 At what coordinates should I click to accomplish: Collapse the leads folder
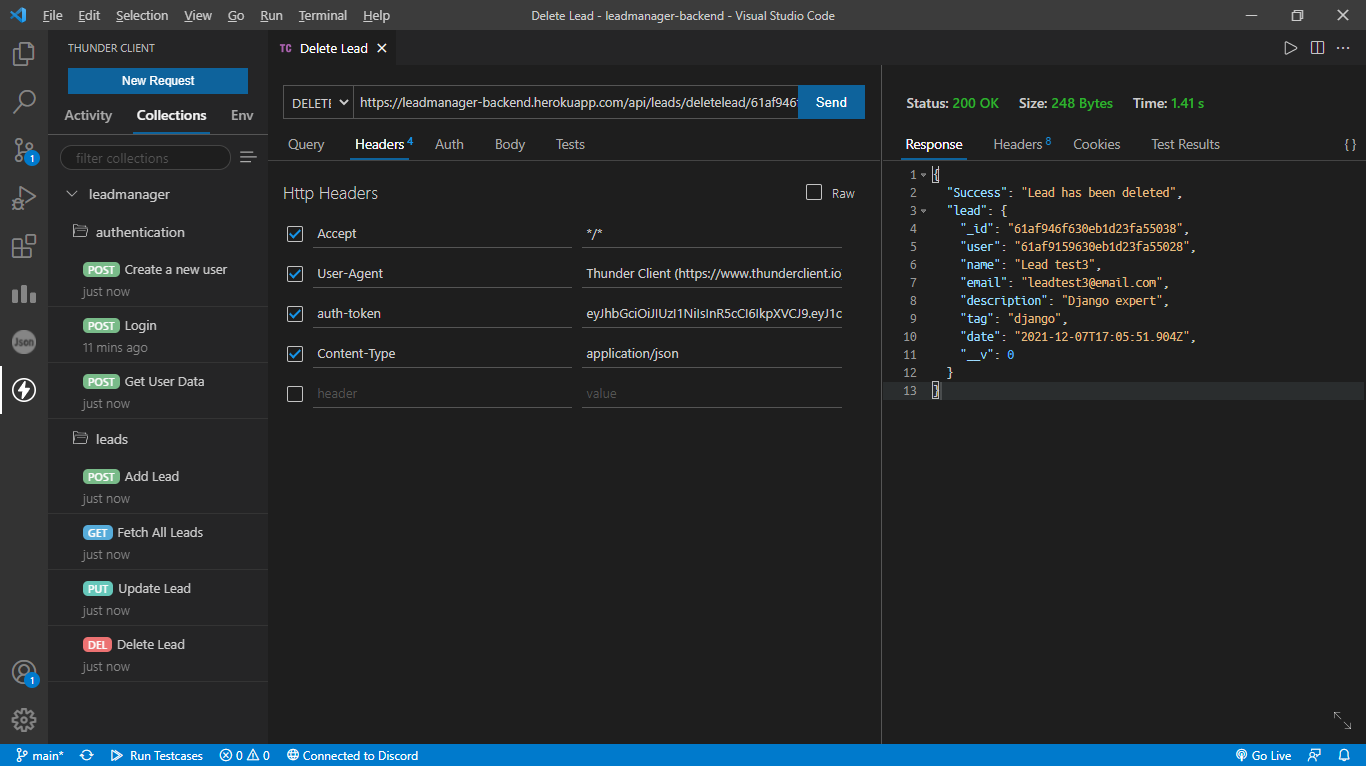[x=81, y=439]
